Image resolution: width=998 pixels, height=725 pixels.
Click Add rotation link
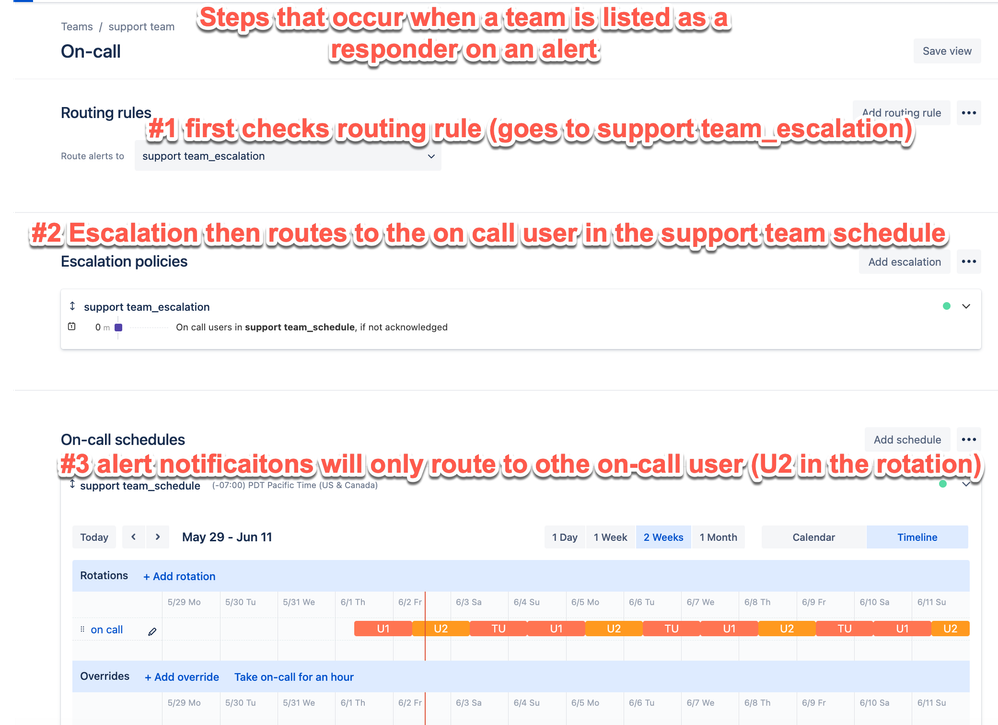tap(179, 576)
